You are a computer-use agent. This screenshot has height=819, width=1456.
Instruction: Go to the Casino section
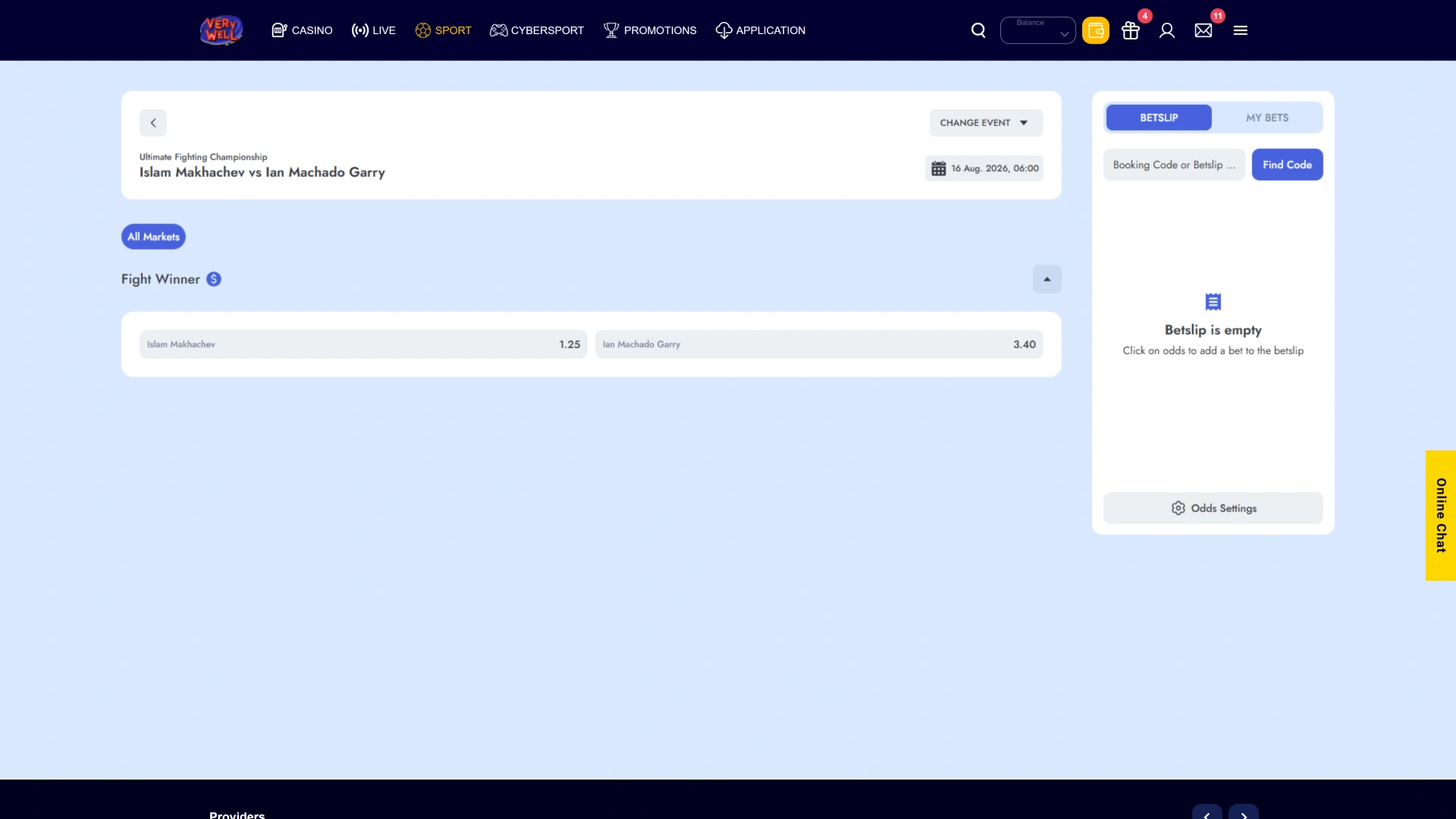click(x=302, y=30)
